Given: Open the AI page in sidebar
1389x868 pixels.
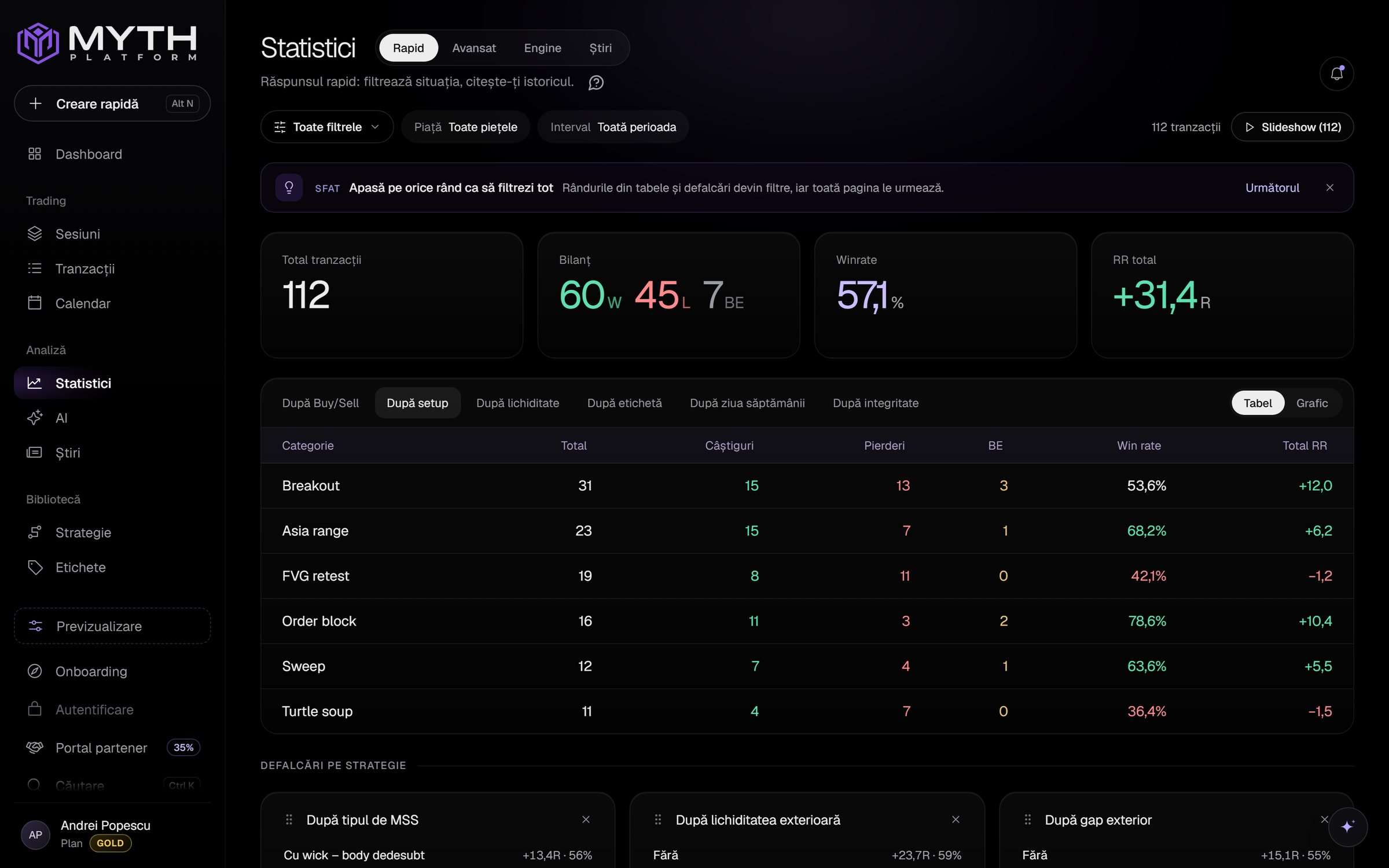Looking at the screenshot, I should click(112, 418).
